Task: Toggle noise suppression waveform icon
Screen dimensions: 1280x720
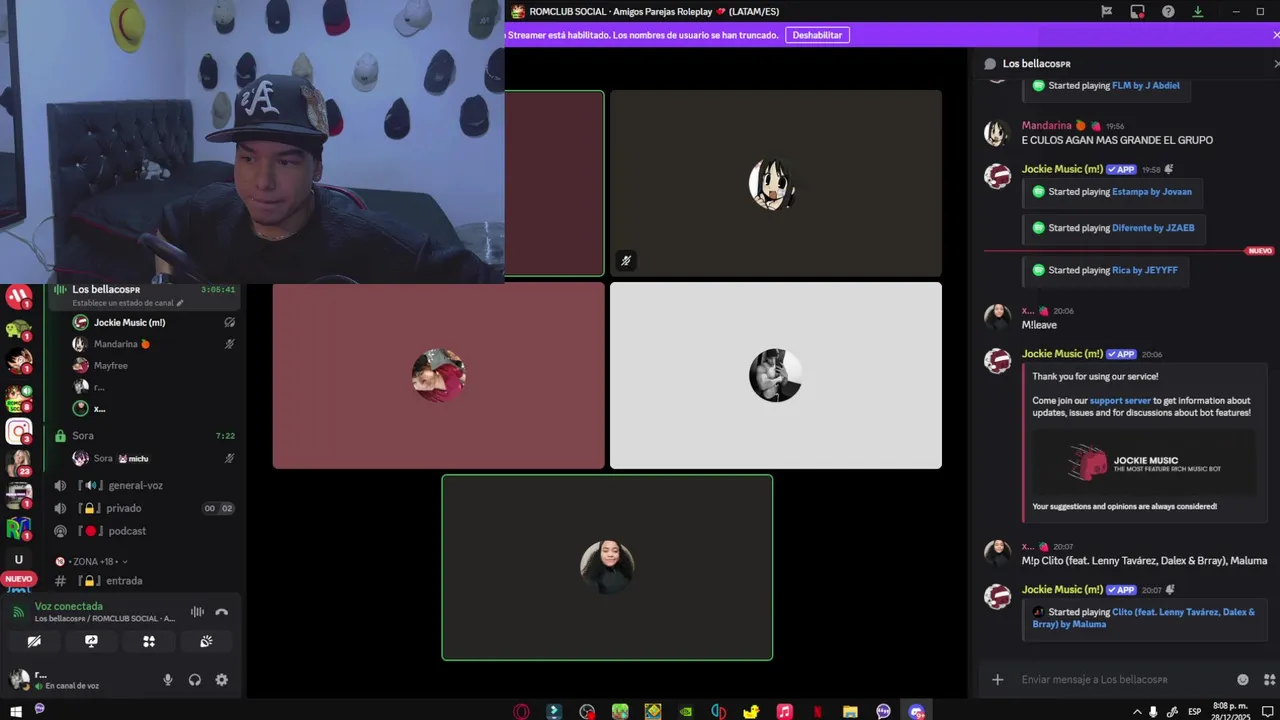Action: pyautogui.click(x=197, y=612)
